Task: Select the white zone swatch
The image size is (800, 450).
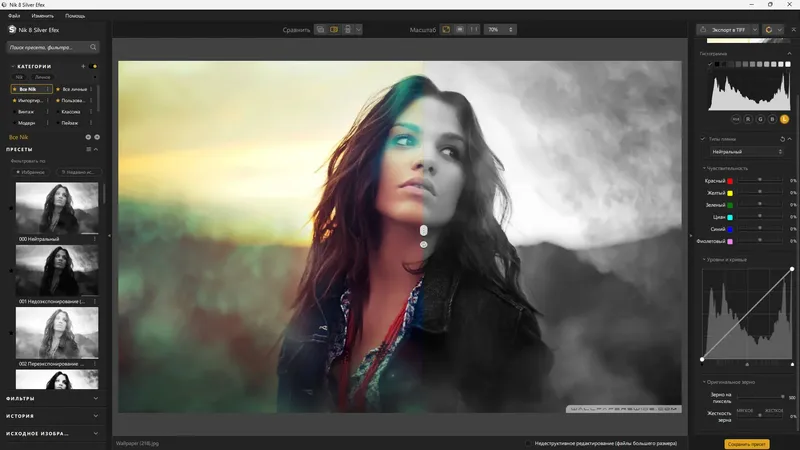Action: coord(788,64)
